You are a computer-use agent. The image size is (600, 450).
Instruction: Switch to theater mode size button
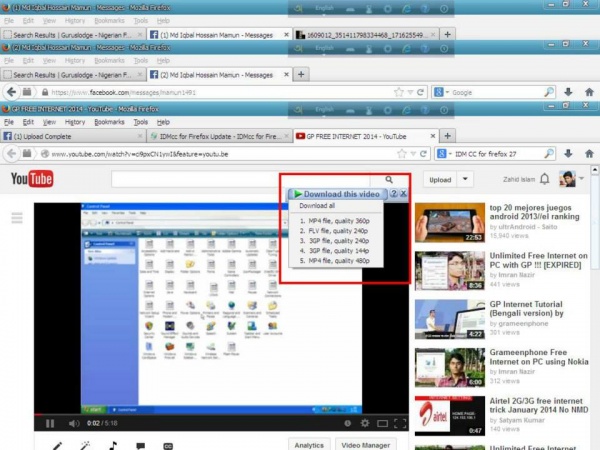pyautogui.click(x=382, y=423)
